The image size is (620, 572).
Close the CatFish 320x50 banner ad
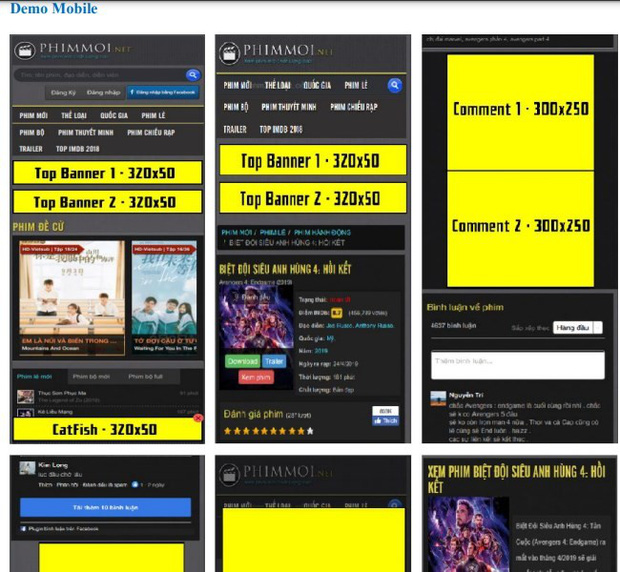(x=198, y=418)
